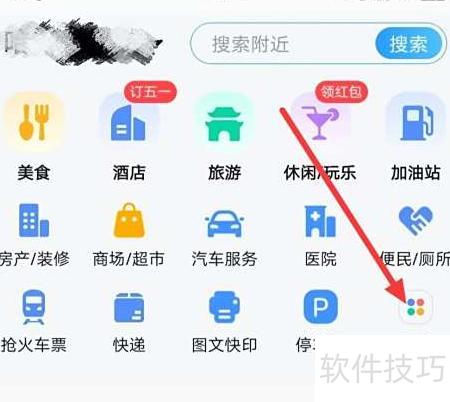Select the 酒店 hotel building icon

pos(128,123)
